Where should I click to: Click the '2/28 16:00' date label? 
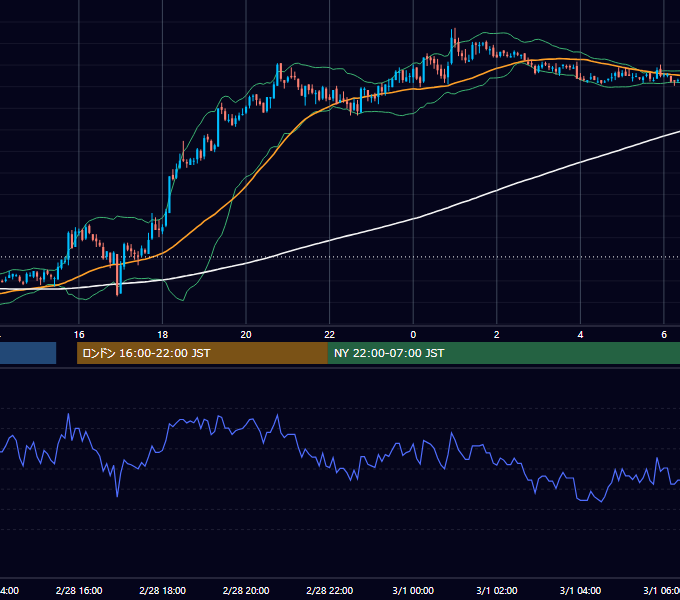pos(79,590)
